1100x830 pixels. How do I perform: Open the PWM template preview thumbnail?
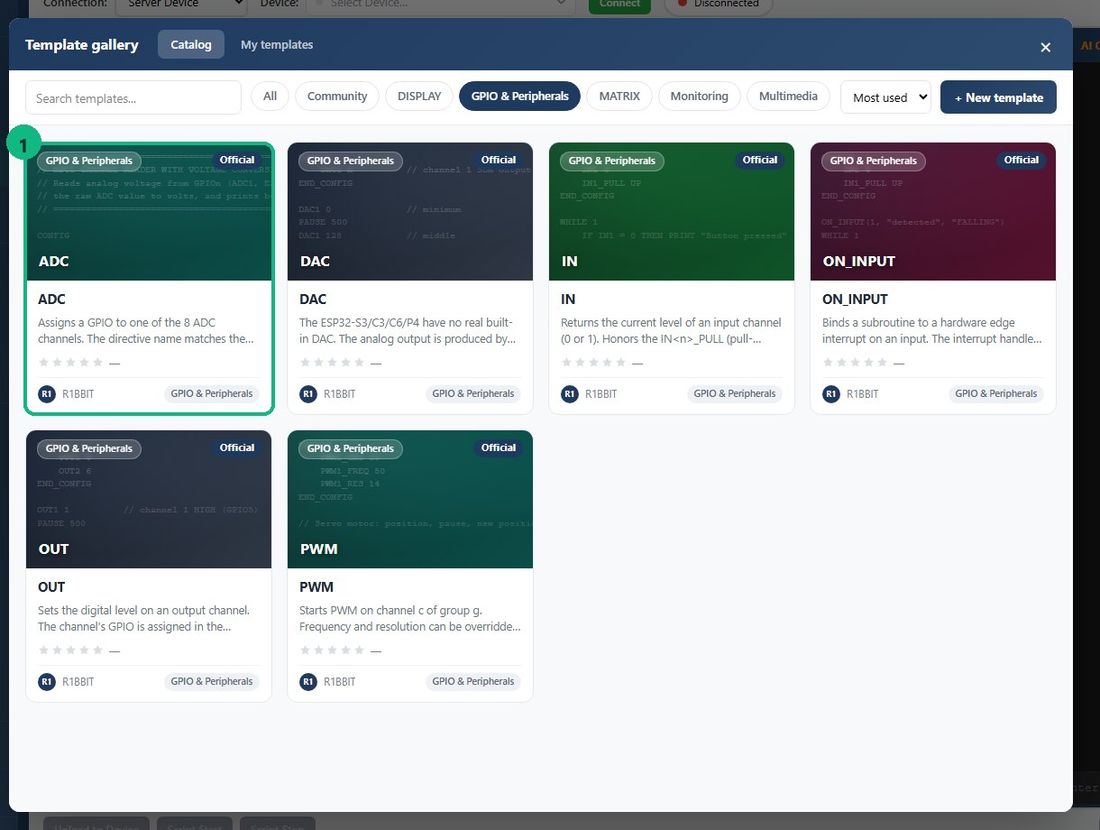[410, 500]
